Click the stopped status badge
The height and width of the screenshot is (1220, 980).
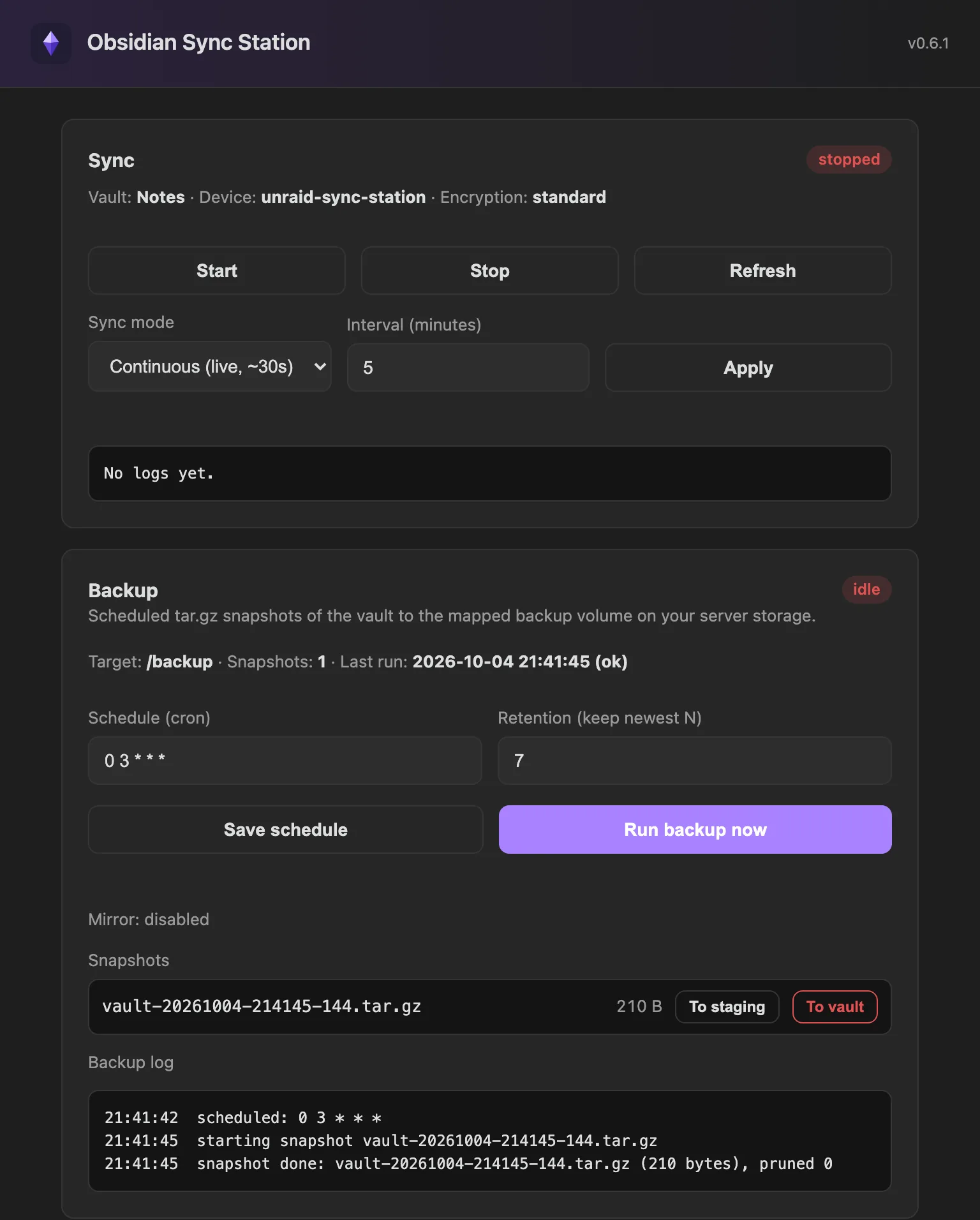849,160
